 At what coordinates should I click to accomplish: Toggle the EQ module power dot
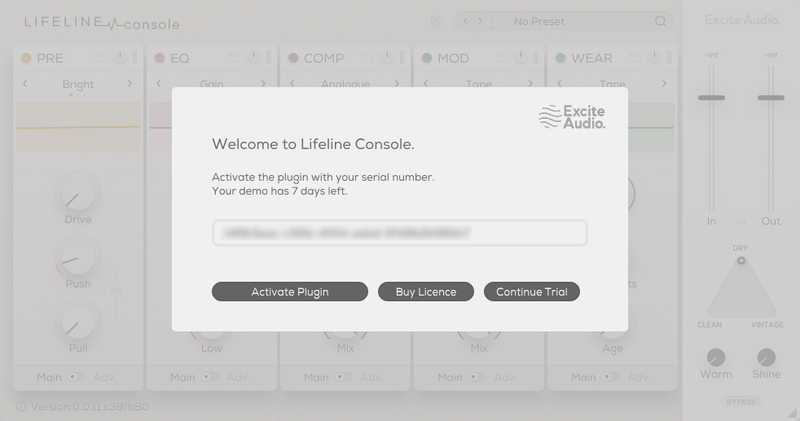tap(160, 58)
